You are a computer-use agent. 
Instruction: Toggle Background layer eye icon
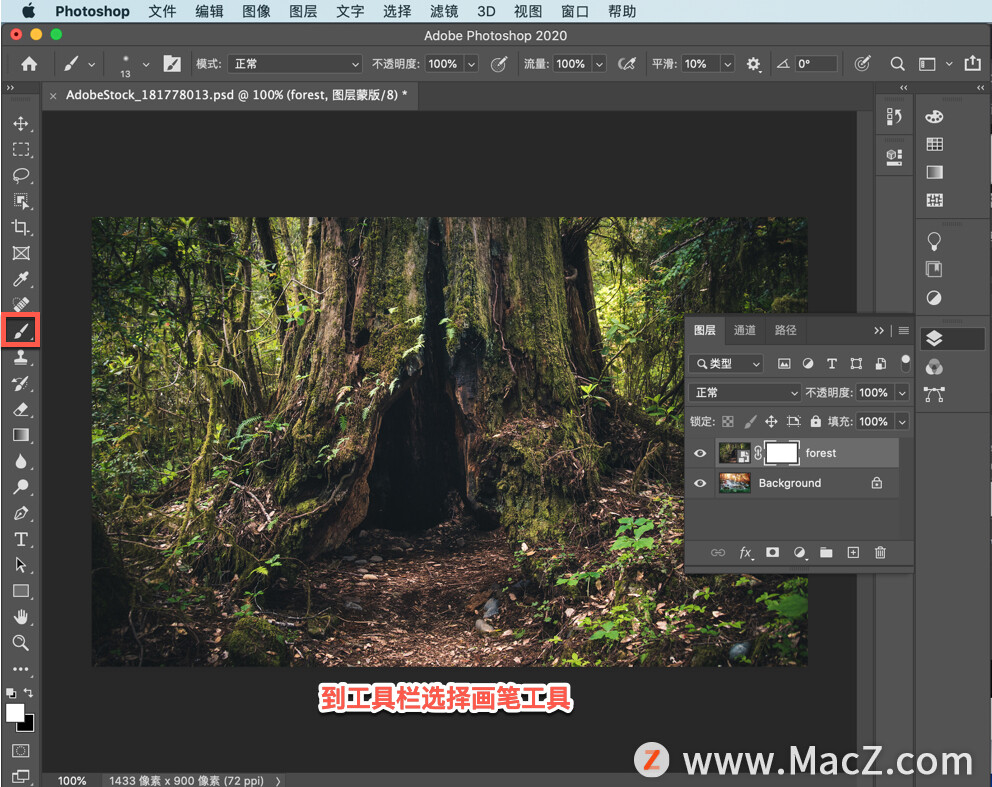(700, 483)
